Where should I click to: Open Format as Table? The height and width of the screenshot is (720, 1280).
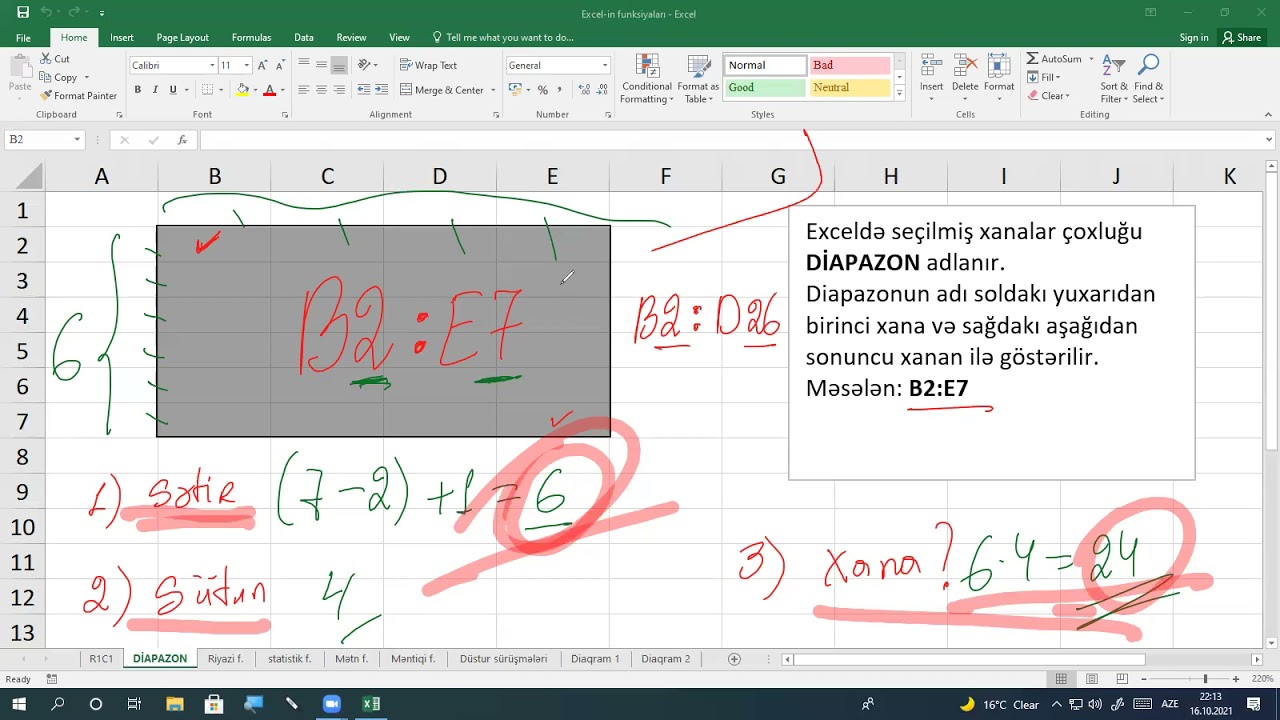[698, 79]
